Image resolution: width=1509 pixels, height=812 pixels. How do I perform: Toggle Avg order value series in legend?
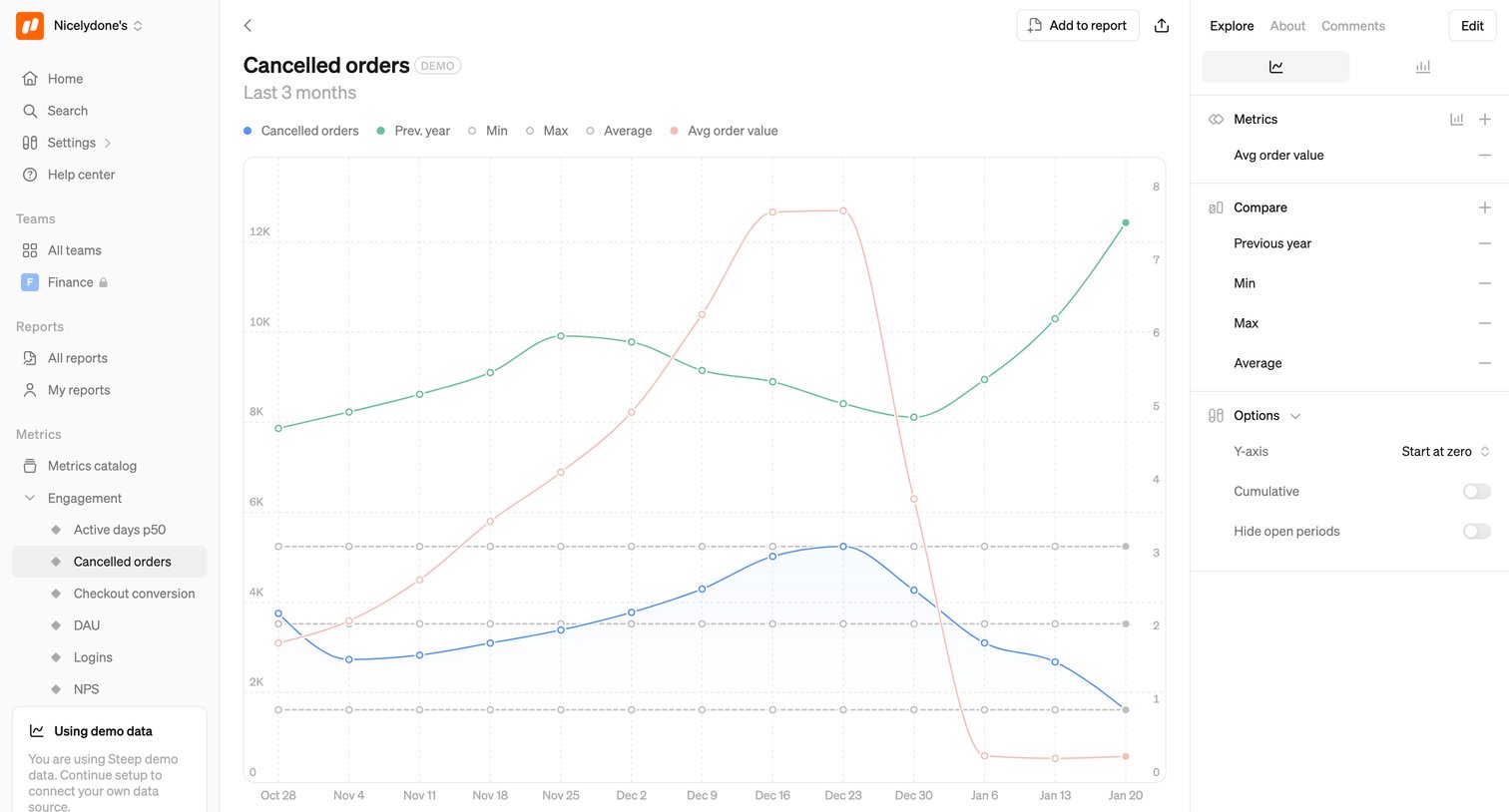point(724,131)
